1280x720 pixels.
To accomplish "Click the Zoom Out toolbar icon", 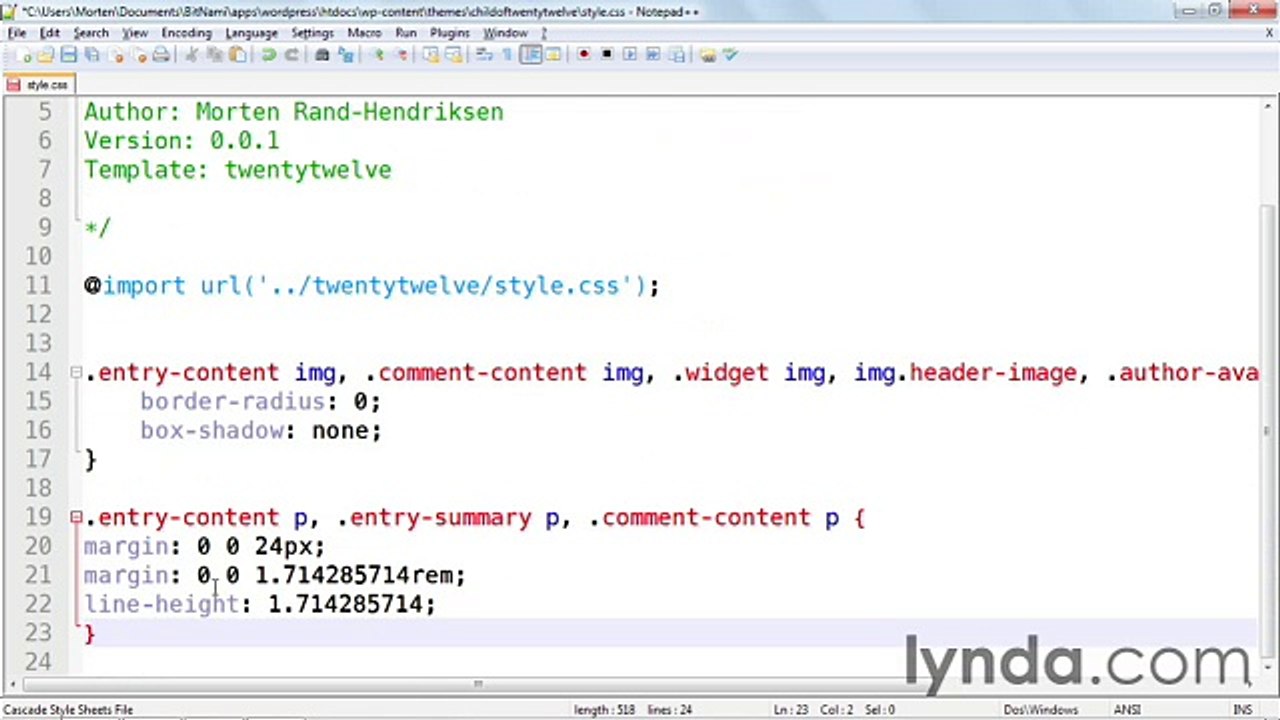I will click(401, 55).
